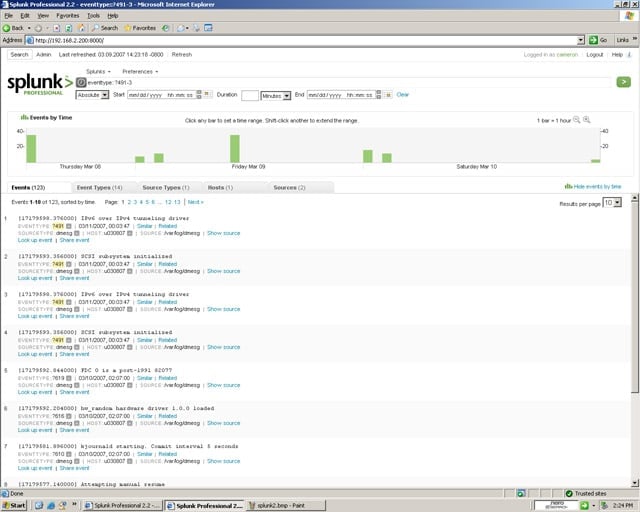This screenshot has width=640, height=512.
Task: Click the Hide events by time chart icon
Action: tap(568, 186)
